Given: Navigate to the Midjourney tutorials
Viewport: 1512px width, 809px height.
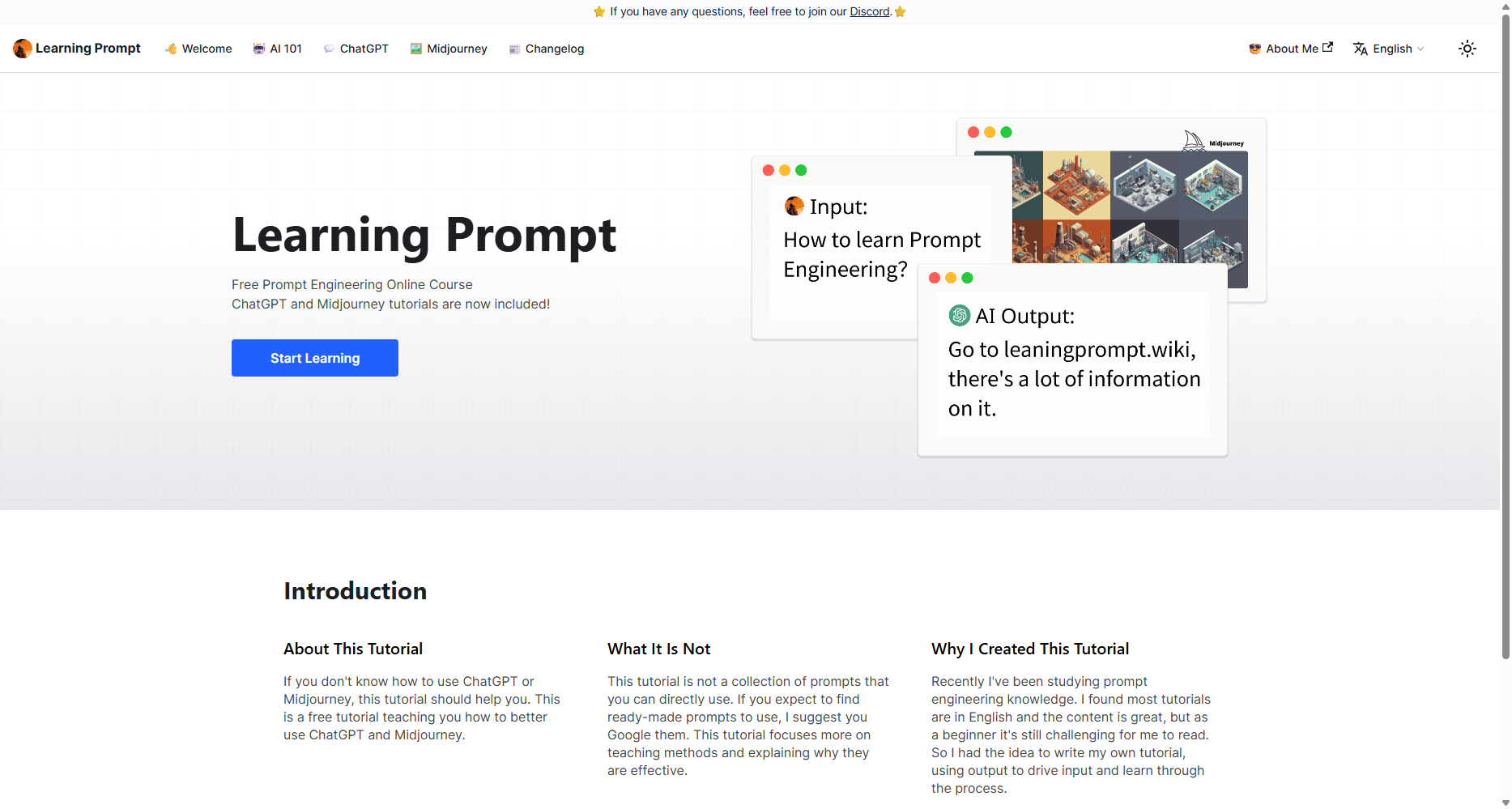Looking at the screenshot, I should pyautogui.click(x=449, y=49).
